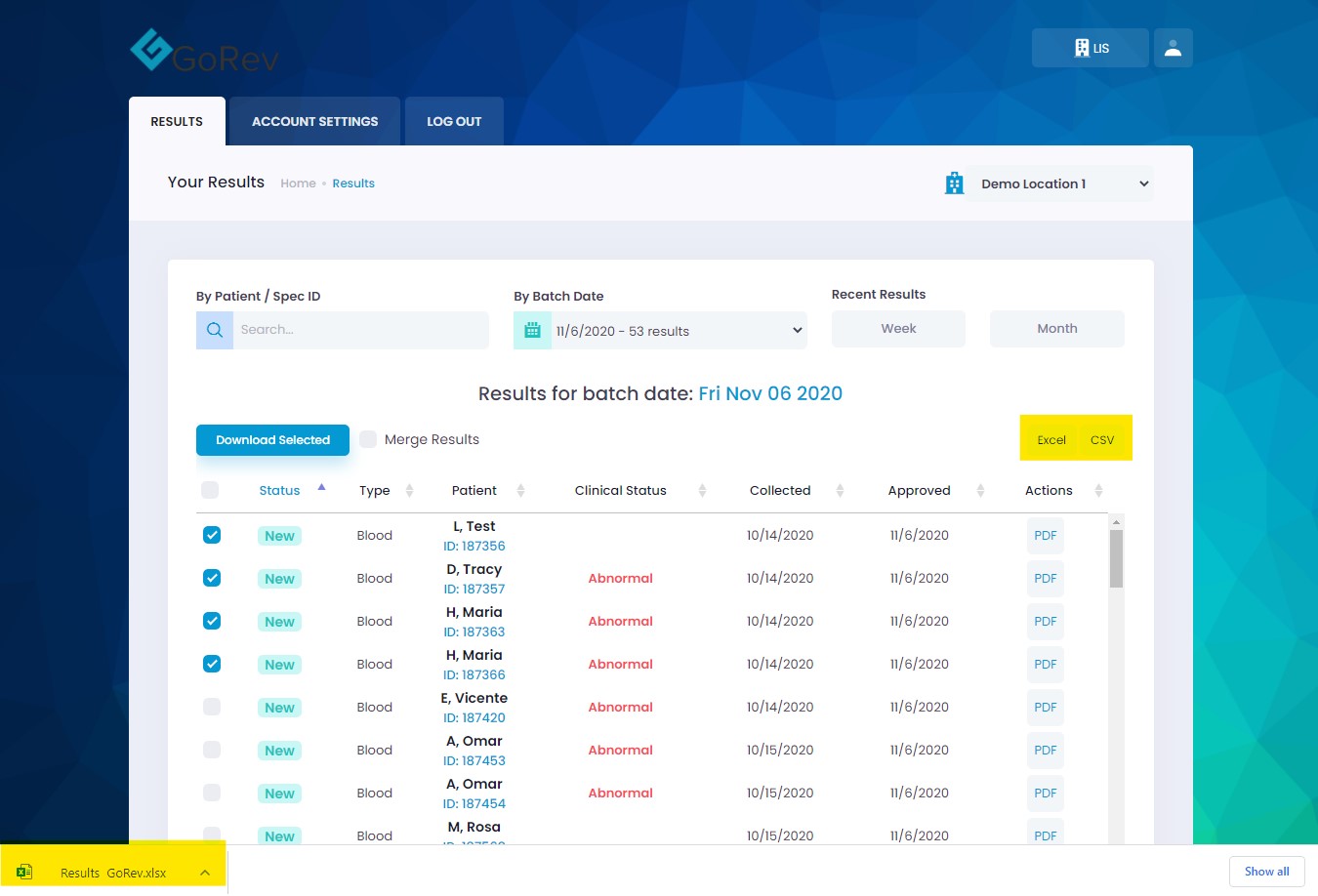
Task: Enable the Merge Results checkbox
Action: click(x=368, y=439)
